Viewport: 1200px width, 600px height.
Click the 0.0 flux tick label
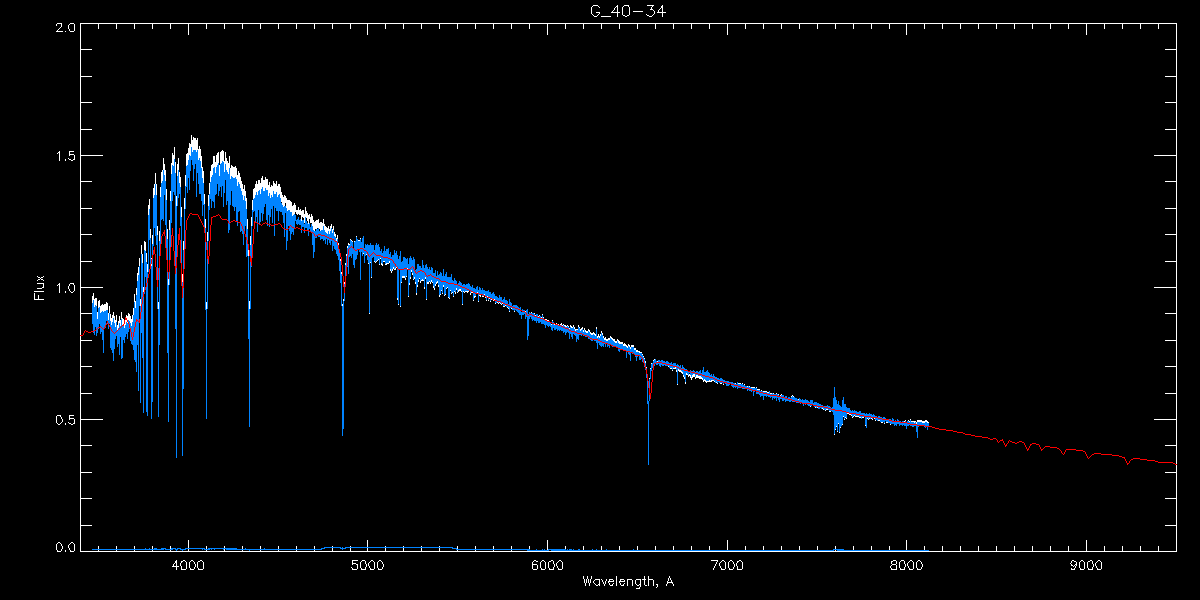[65, 547]
